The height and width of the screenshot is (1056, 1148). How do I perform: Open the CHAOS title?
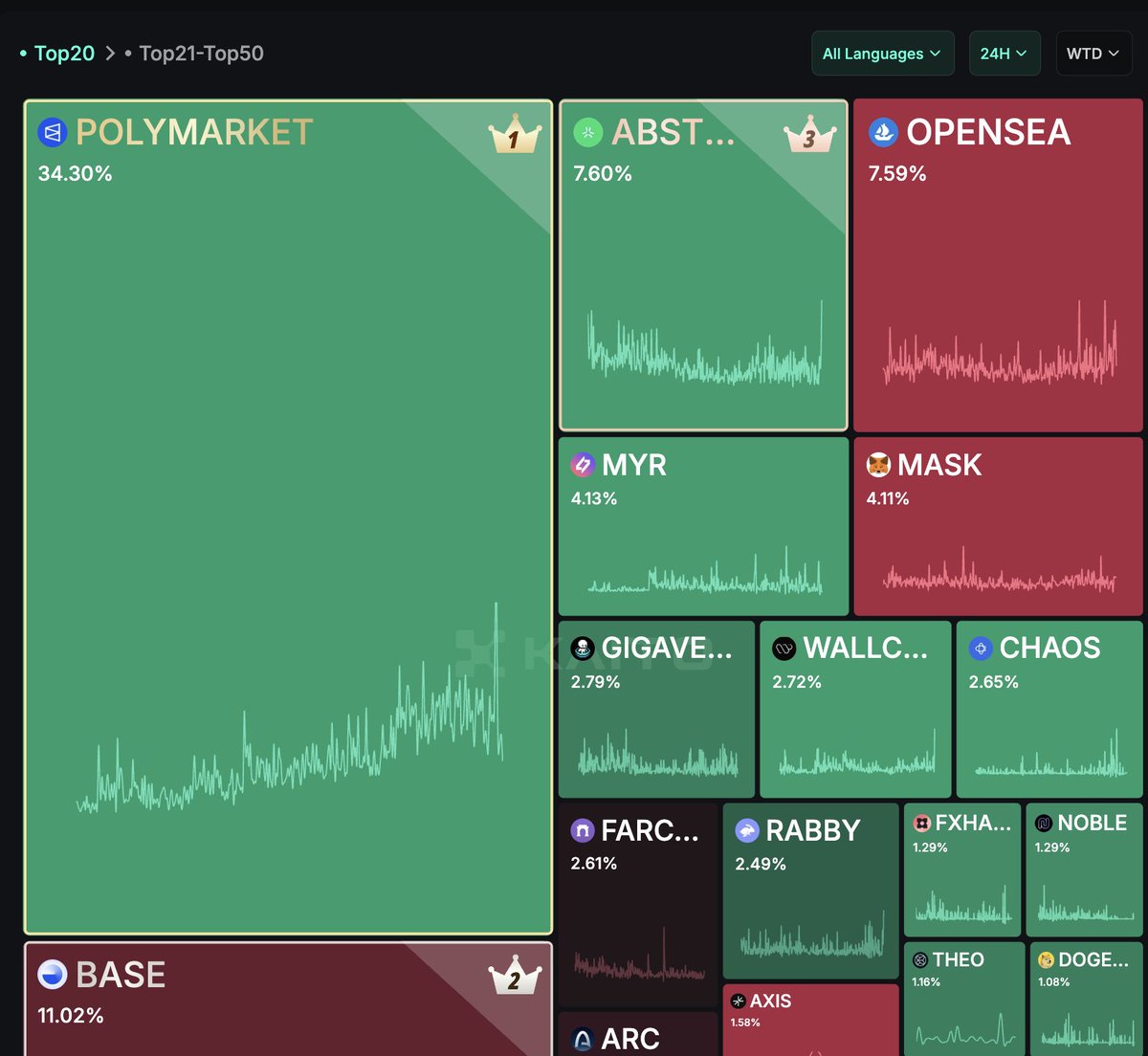1050,649
